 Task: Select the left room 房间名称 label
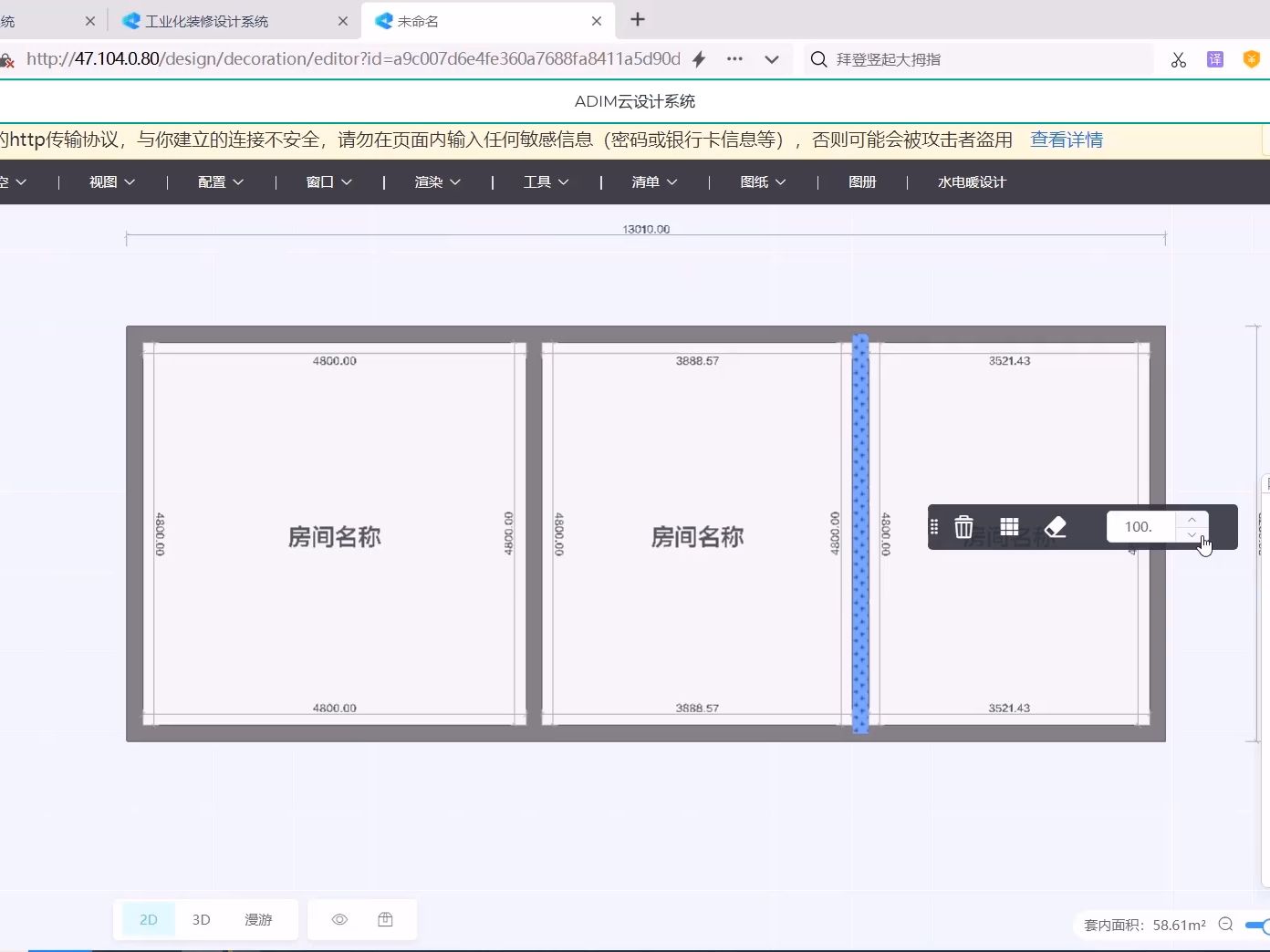pos(335,537)
